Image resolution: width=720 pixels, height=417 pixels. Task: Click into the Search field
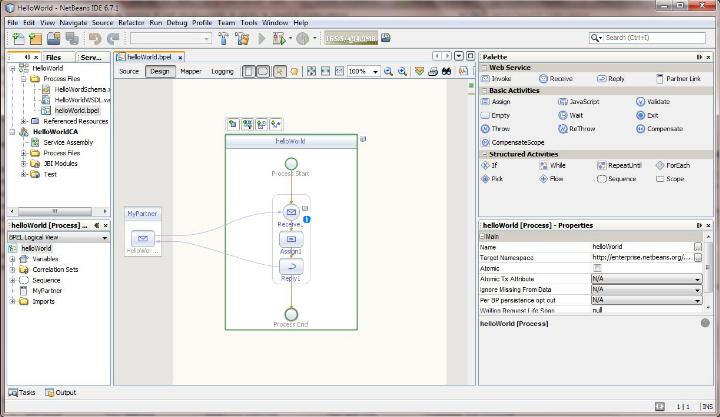(654, 38)
